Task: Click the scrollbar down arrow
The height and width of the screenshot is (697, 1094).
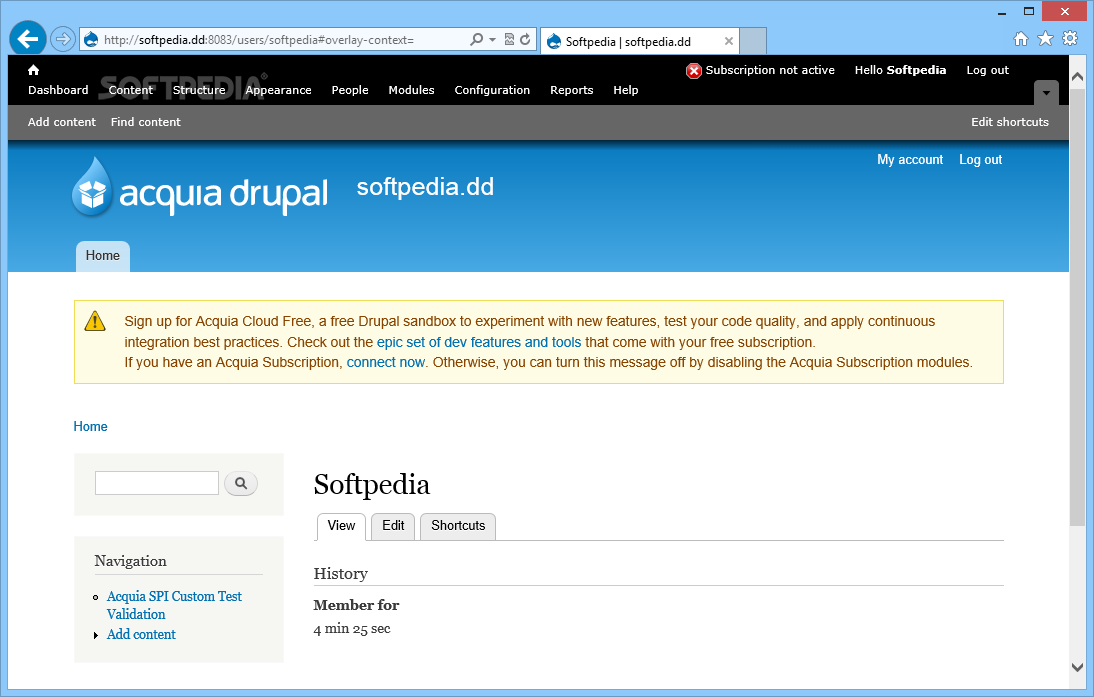Action: click(1077, 667)
